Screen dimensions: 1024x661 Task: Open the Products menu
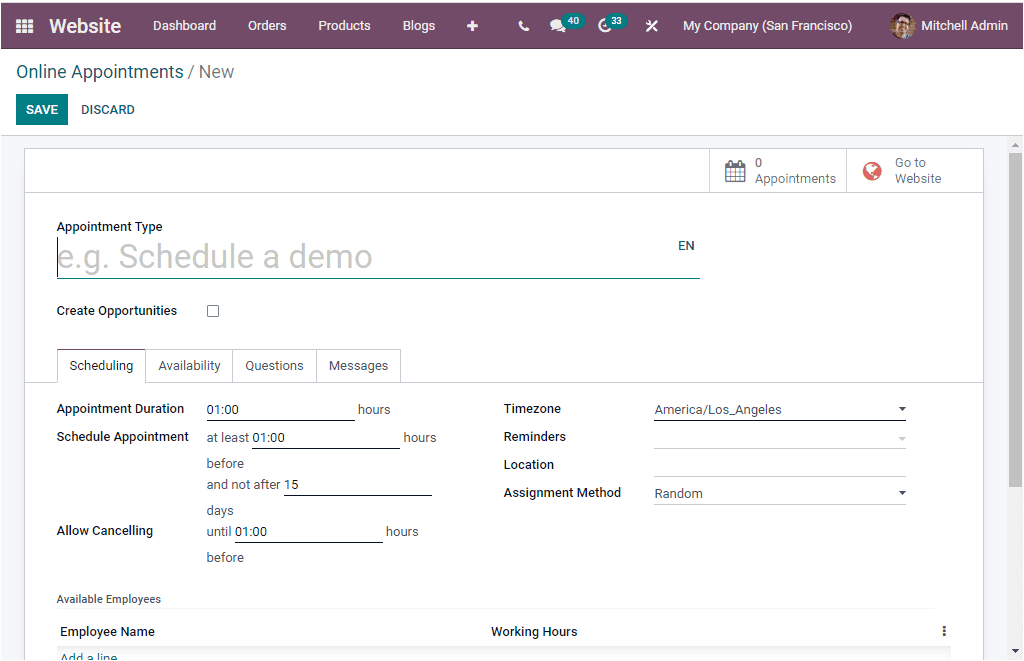(x=344, y=25)
